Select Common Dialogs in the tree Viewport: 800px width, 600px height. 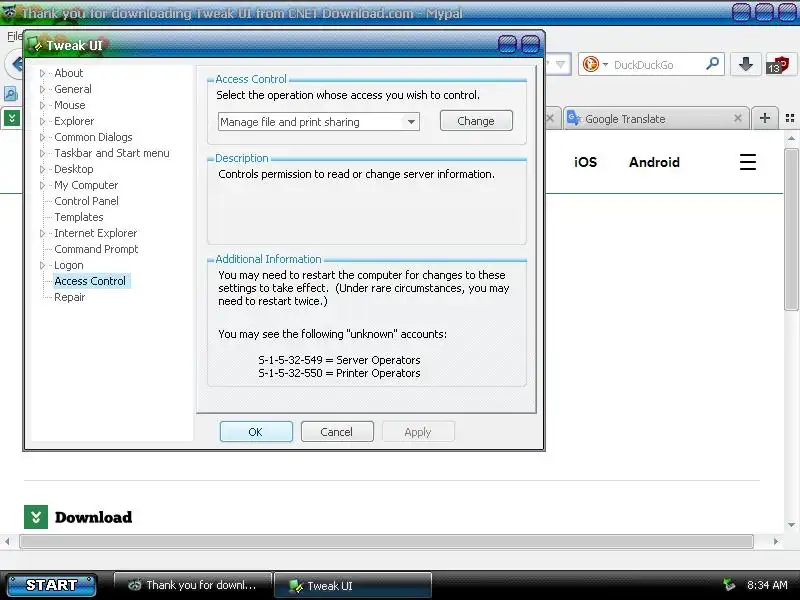pos(93,137)
